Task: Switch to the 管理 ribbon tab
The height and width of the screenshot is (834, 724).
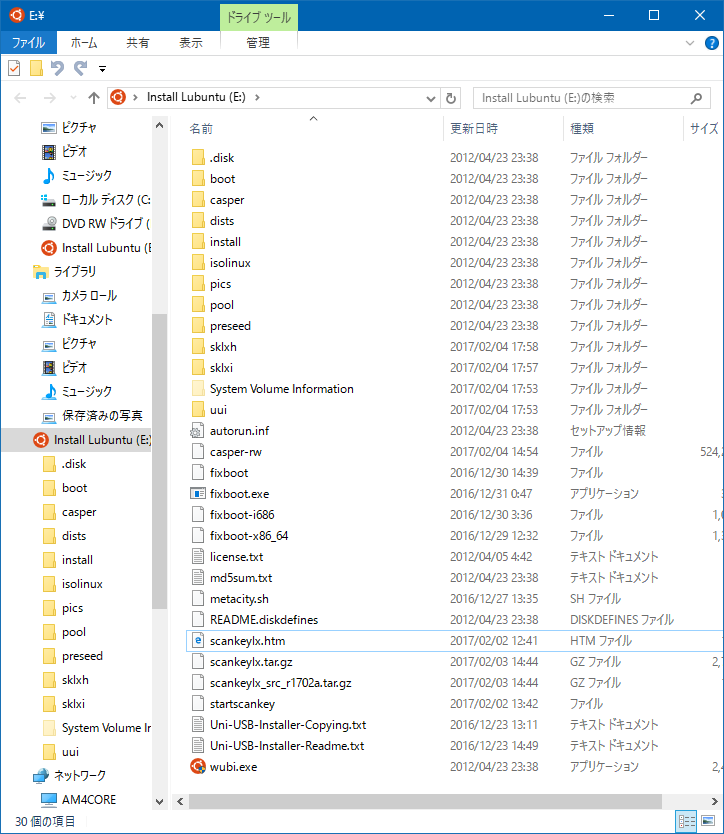Action: coord(258,43)
